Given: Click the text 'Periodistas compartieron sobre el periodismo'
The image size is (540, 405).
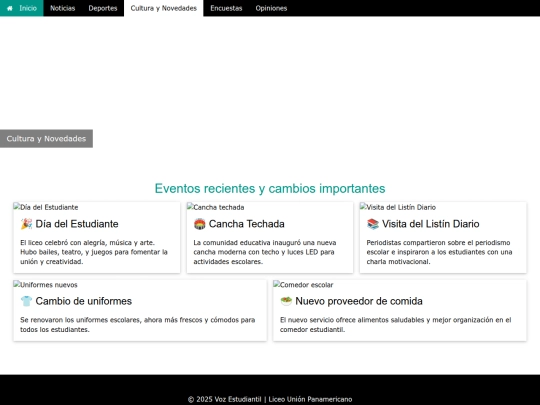Looking at the screenshot, I should pos(438,242).
